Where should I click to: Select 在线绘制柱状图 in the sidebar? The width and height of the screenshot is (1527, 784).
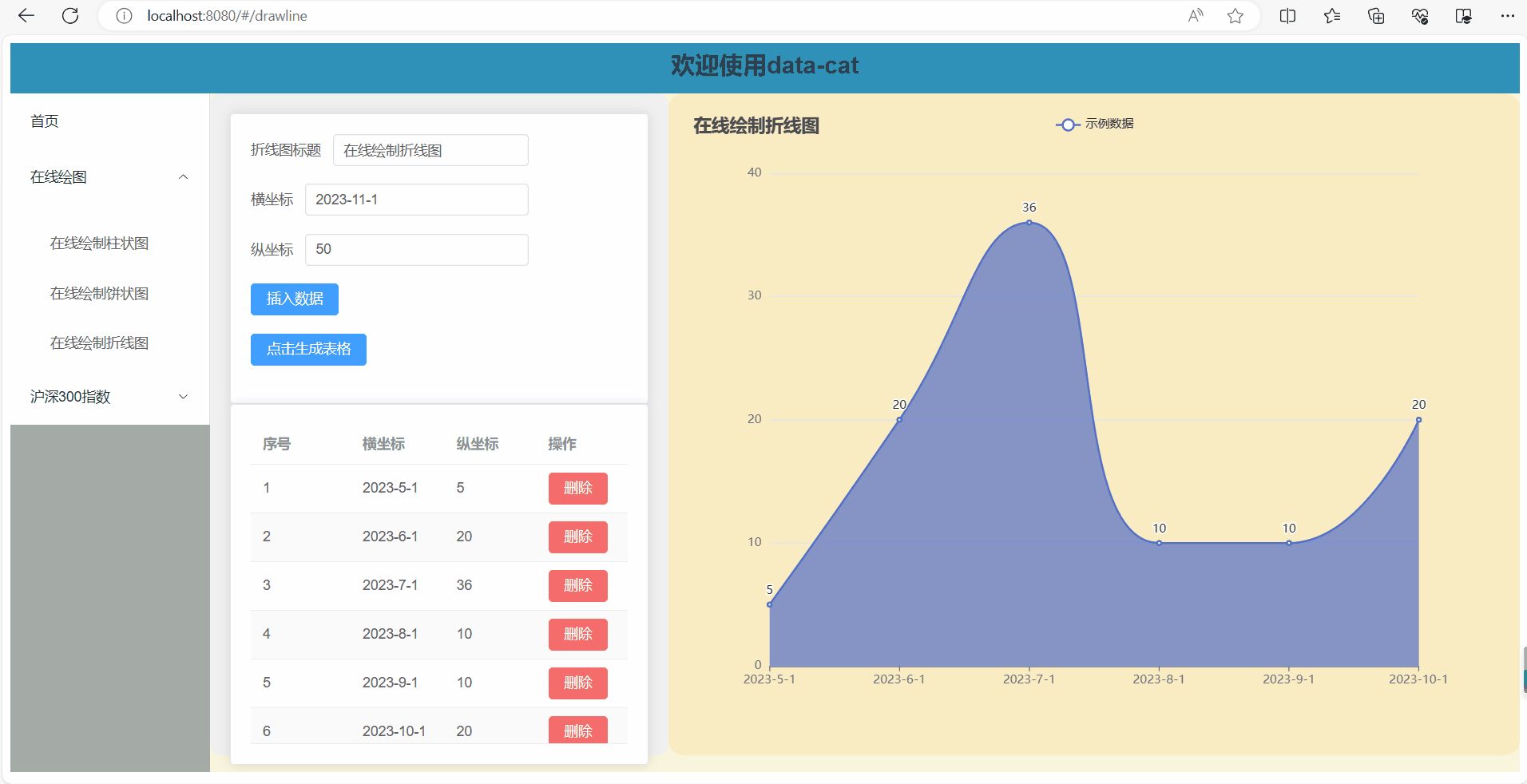click(x=99, y=243)
